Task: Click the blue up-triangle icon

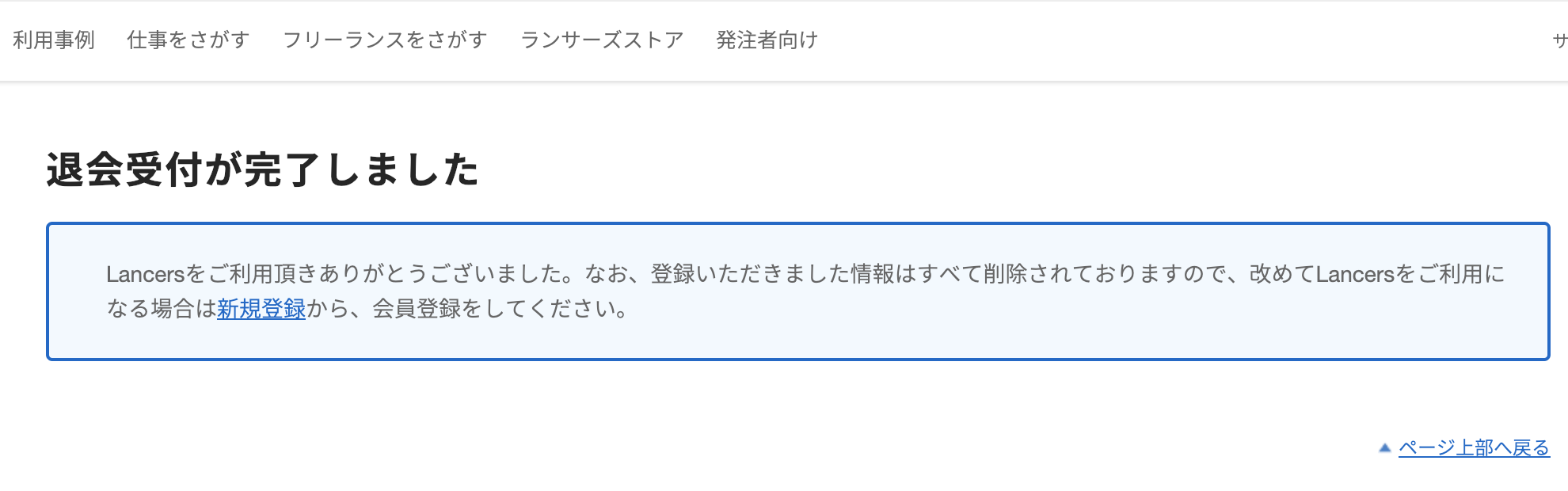Action: pos(1384,448)
